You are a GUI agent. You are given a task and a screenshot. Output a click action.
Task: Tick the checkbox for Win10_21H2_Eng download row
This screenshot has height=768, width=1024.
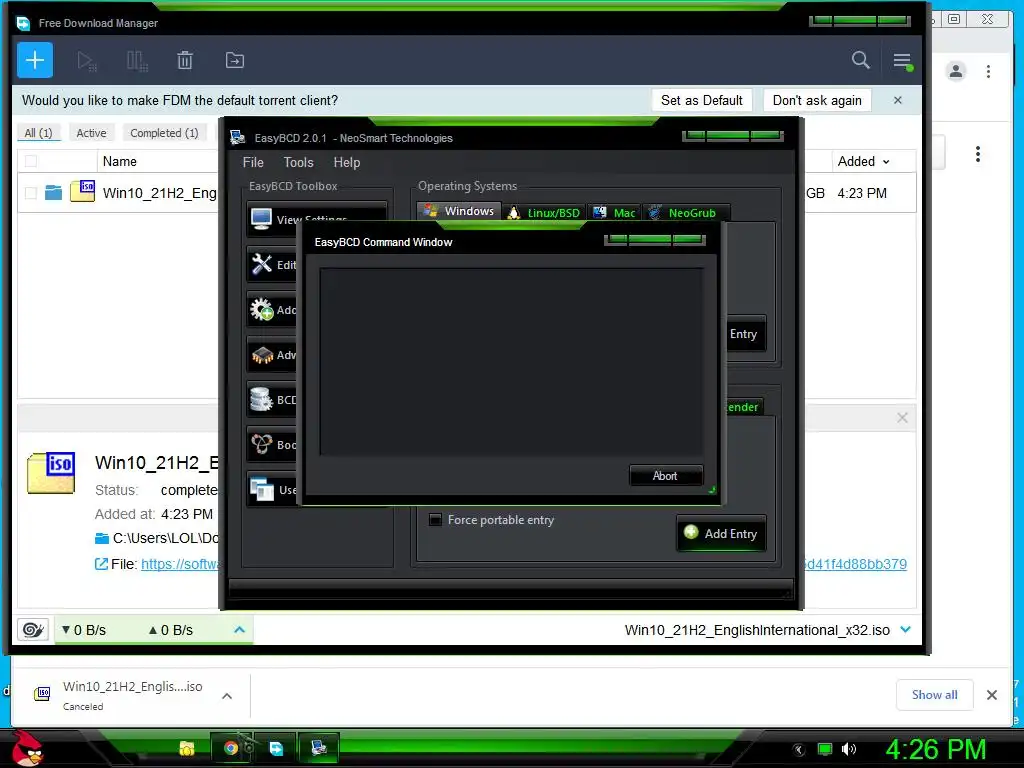(31, 193)
